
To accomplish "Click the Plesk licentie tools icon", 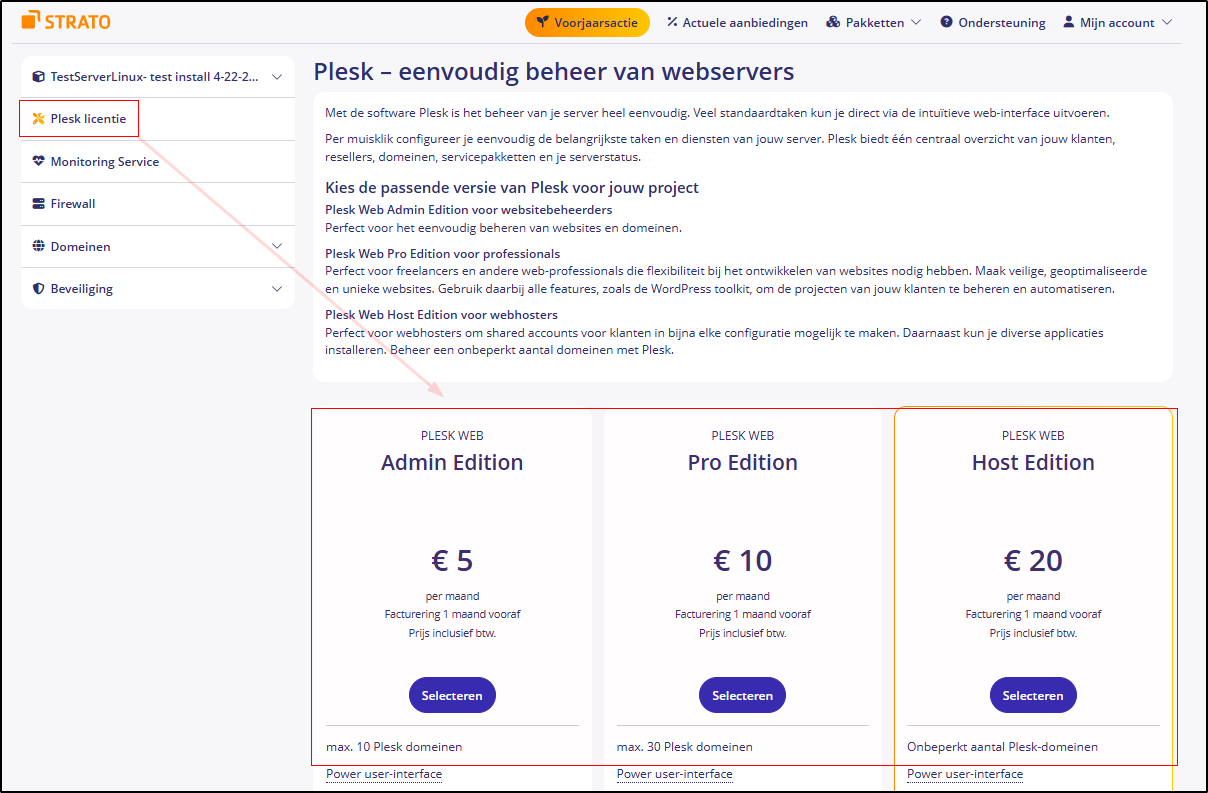I will click(x=39, y=119).
